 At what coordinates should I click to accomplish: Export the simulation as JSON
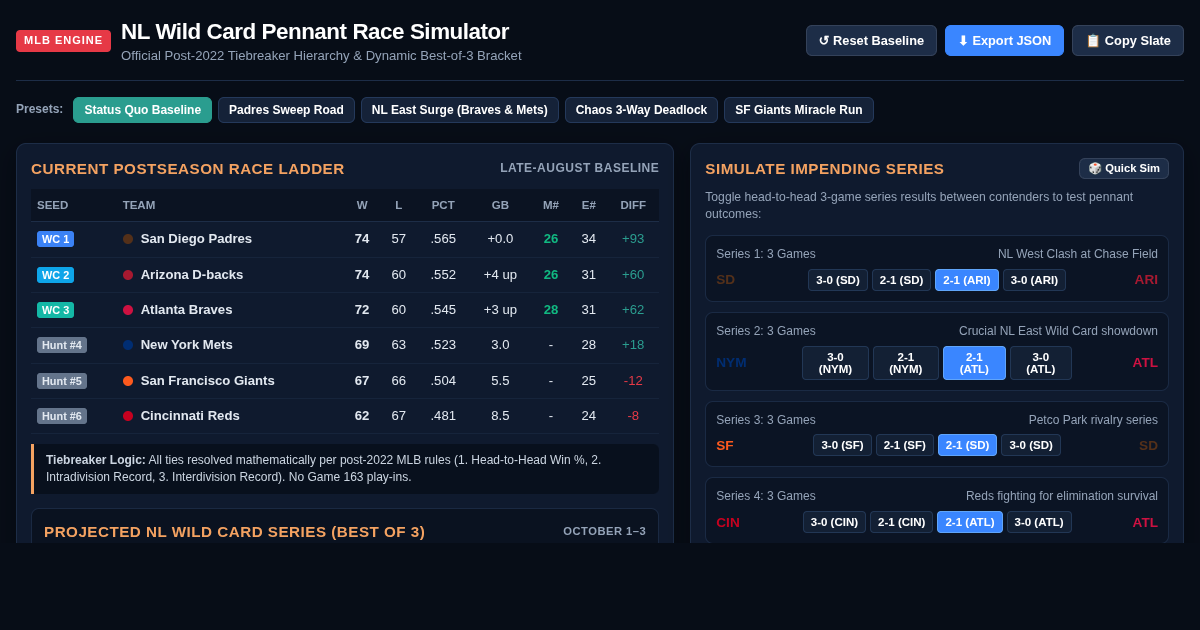1004,40
